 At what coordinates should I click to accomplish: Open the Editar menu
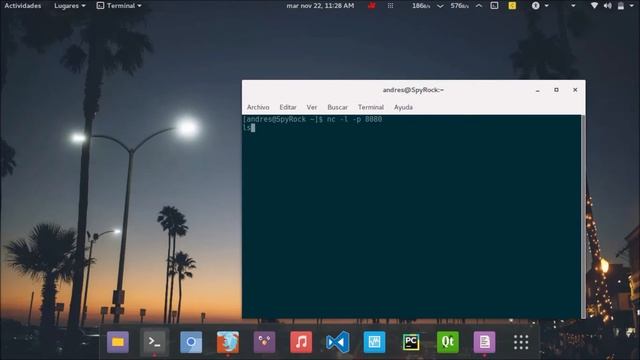288,107
